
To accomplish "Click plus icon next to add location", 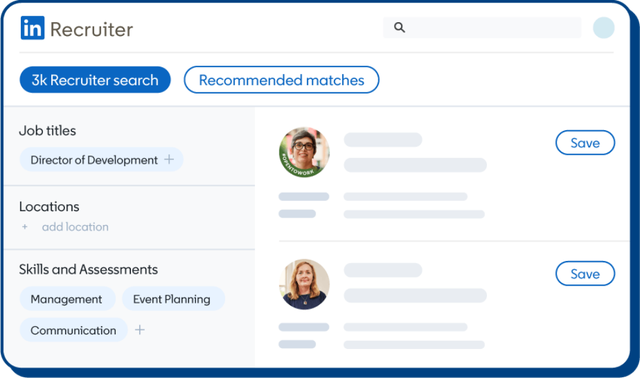I will coord(25,227).
